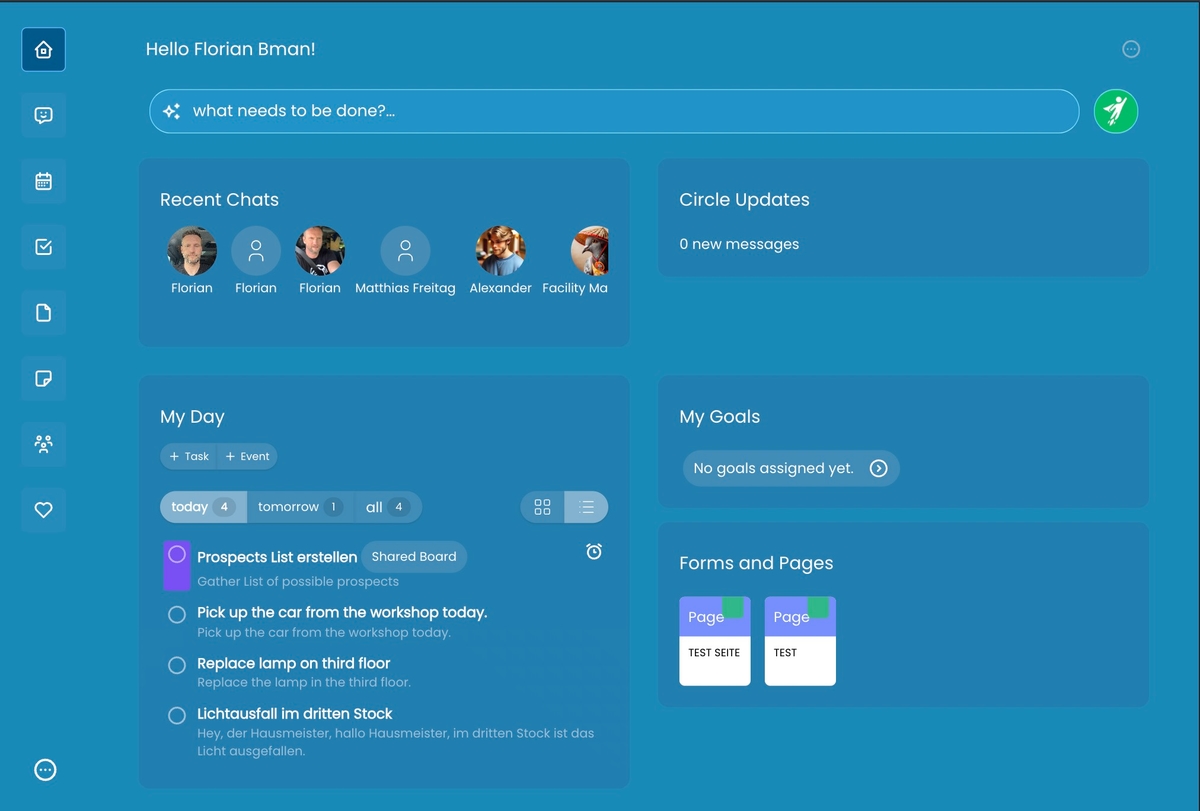Open the circles group icon in sidebar
1200x811 pixels.
tap(43, 444)
